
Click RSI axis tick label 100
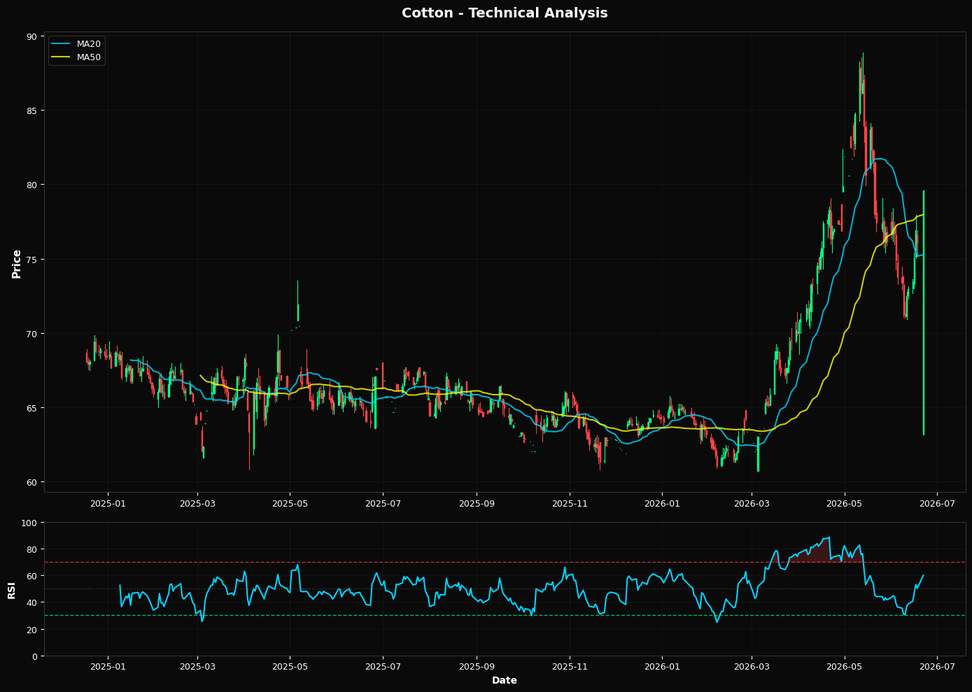click(x=30, y=523)
